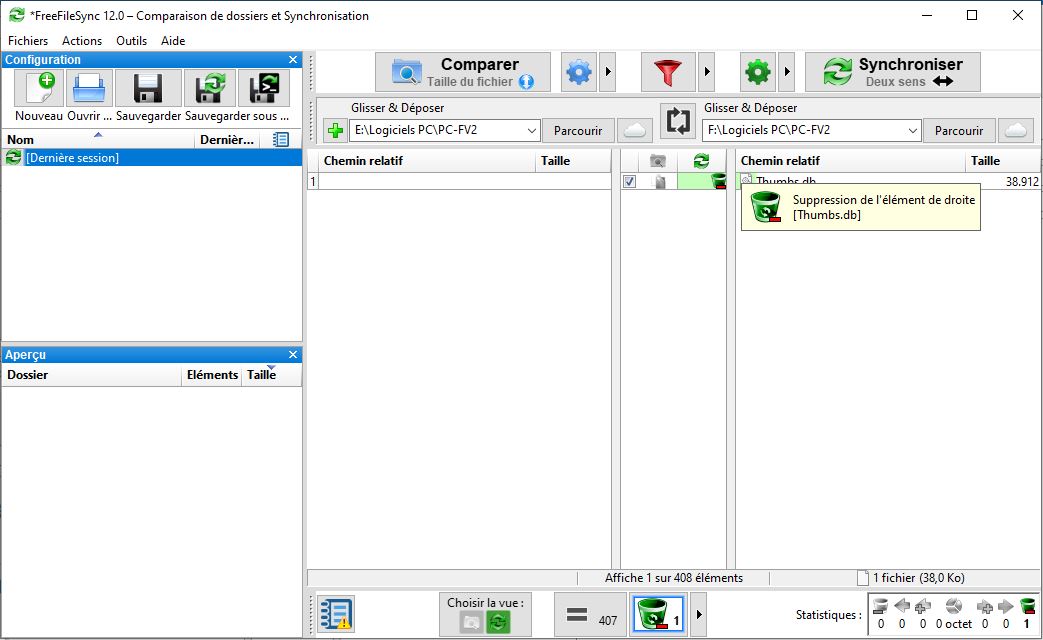Image resolution: width=1043 pixels, height=640 pixels.
Task: Swap sides with the swap icon
Action: click(678, 122)
